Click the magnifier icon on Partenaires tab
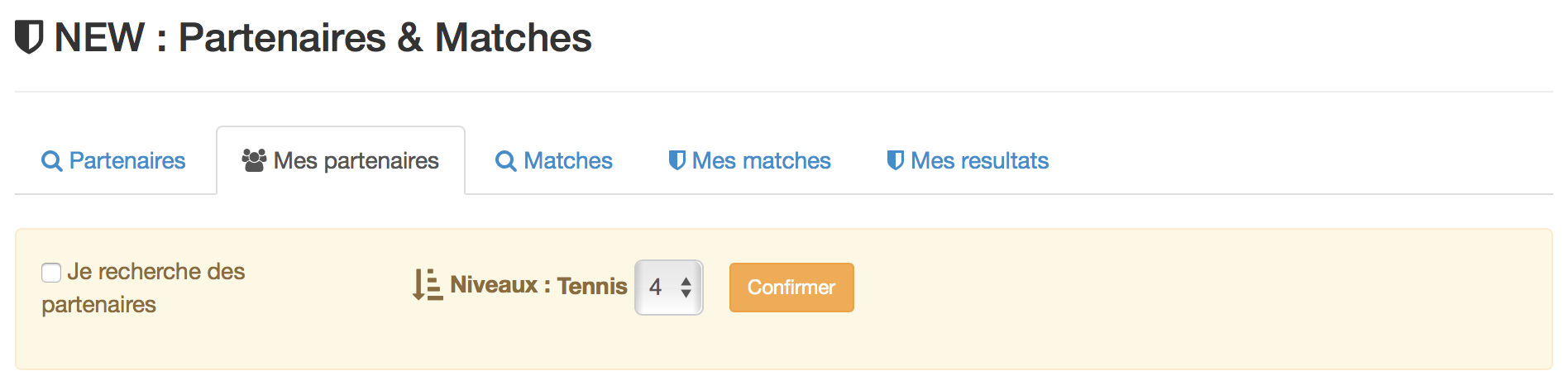This screenshot has height=390, width=1568. (51, 161)
